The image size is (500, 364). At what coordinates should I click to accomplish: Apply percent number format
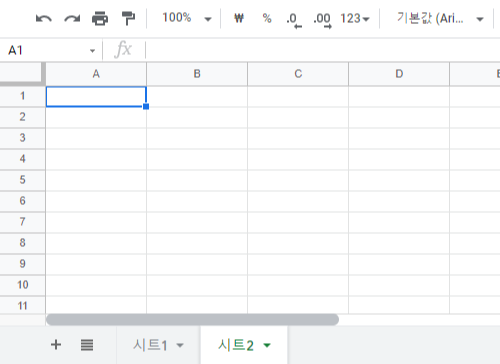[267, 18]
